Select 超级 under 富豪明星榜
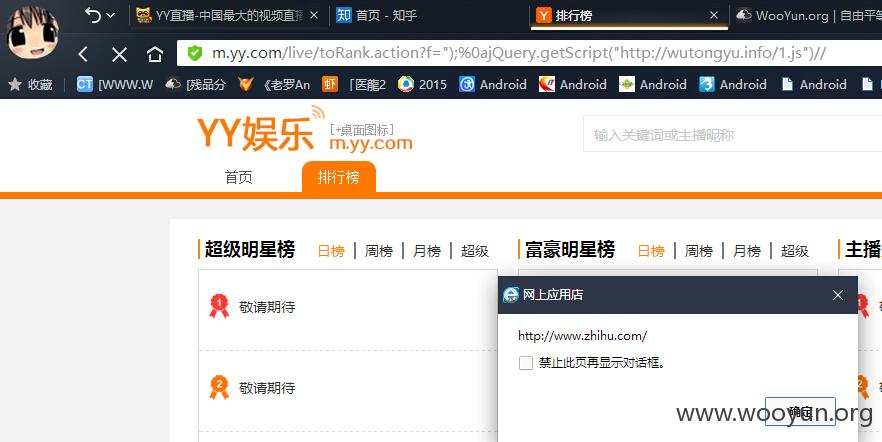The height and width of the screenshot is (442, 882). 795,251
